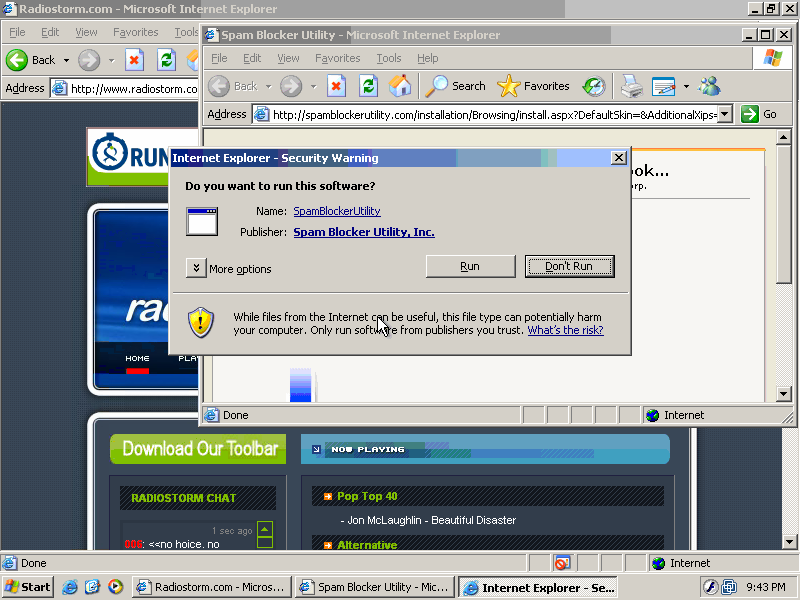Click the Outlook Express Quick Launch icon
Viewport: 800px width, 600px height.
(x=92, y=587)
